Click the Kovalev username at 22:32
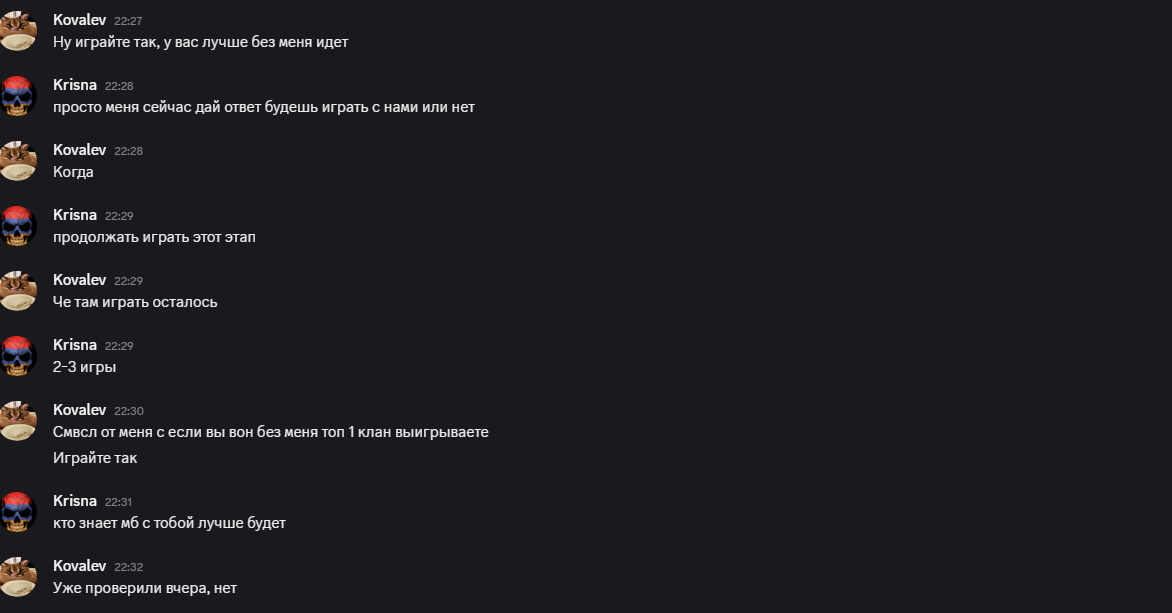 79,566
